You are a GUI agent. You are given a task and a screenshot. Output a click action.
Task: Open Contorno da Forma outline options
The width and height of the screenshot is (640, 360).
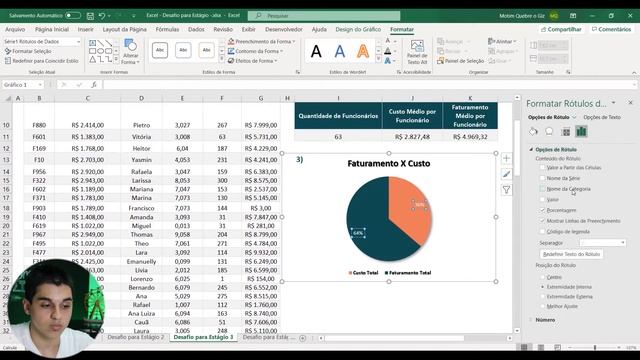[x=256, y=51]
